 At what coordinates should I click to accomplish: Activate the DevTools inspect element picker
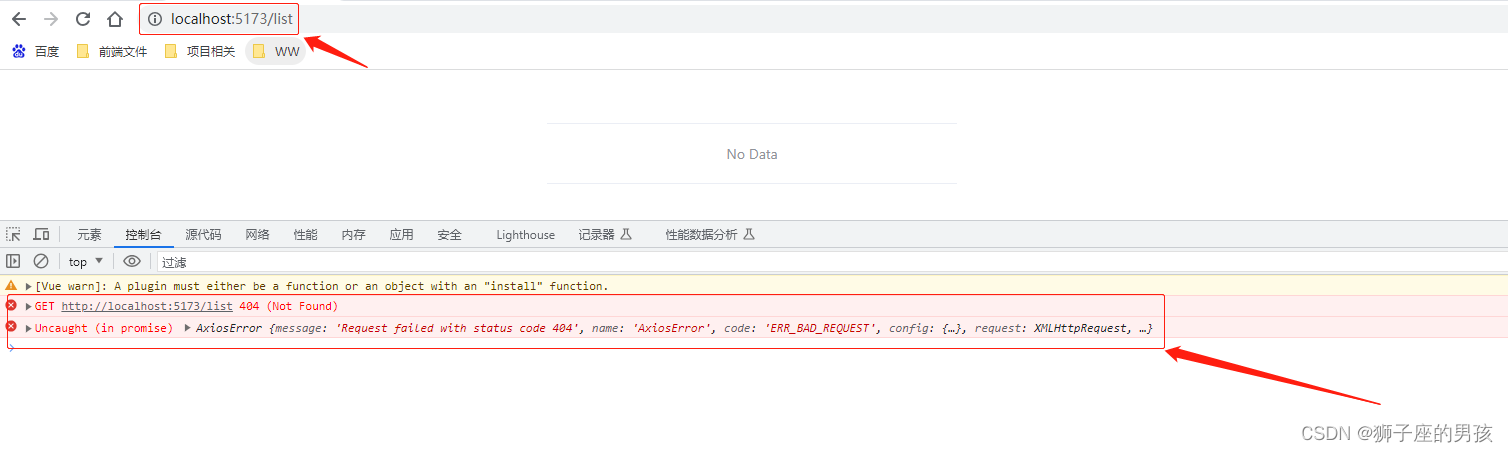pos(14,234)
